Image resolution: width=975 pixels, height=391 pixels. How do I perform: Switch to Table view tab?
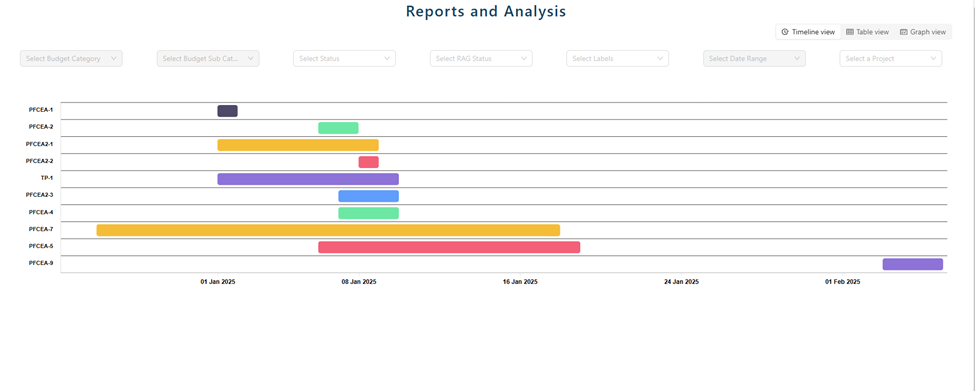[867, 32]
